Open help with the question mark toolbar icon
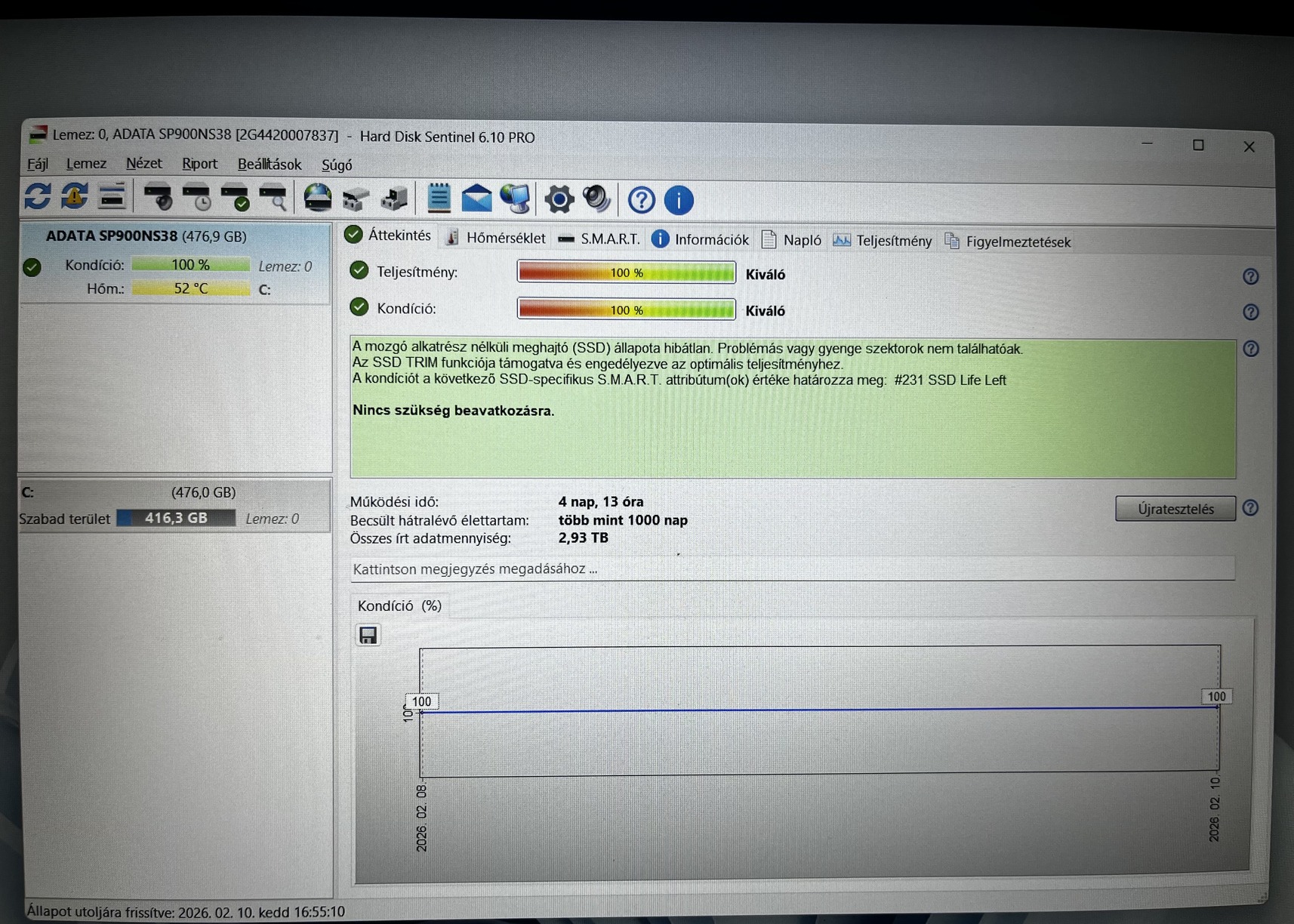Viewport: 1294px width, 924px height. pos(641,200)
